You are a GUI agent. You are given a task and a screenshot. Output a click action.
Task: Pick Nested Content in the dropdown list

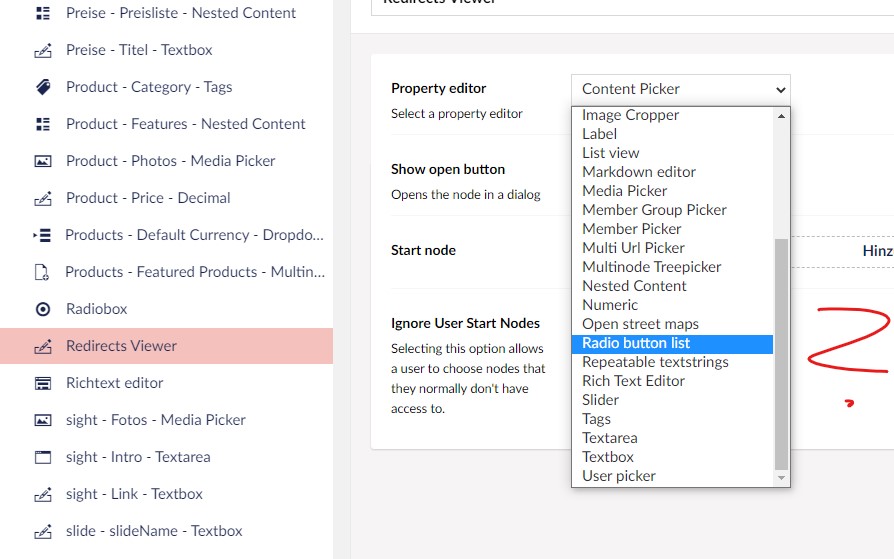tap(672, 286)
